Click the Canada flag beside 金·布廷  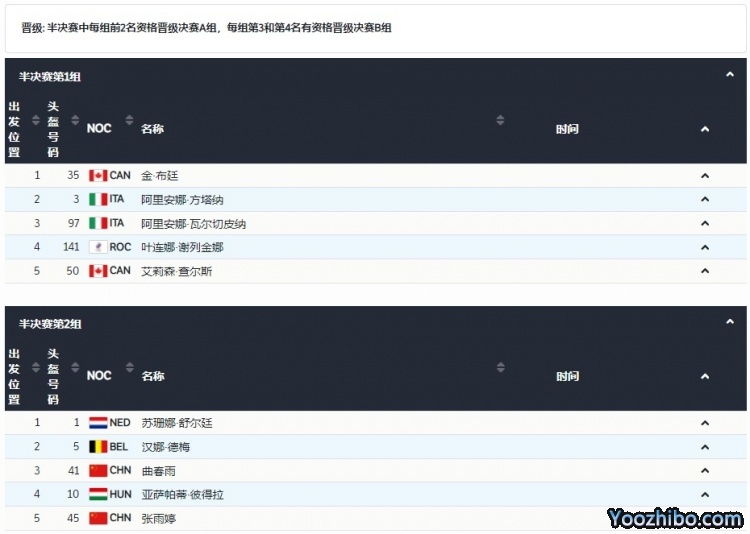click(x=98, y=175)
